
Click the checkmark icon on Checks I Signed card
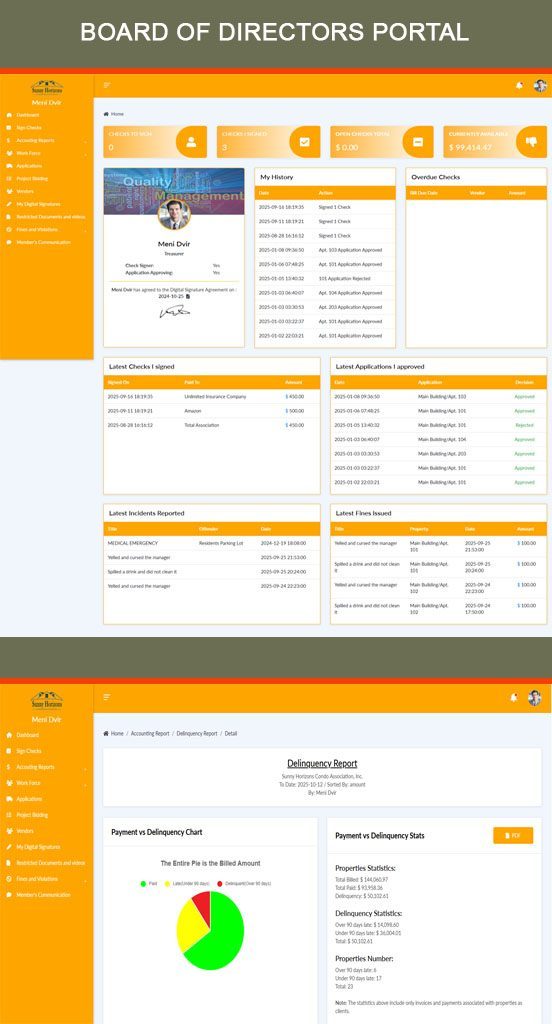(304, 142)
